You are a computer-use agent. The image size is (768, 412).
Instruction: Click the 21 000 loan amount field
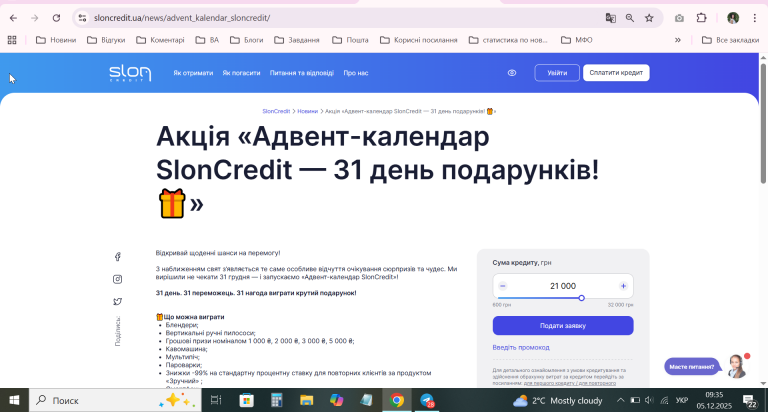[x=563, y=286]
